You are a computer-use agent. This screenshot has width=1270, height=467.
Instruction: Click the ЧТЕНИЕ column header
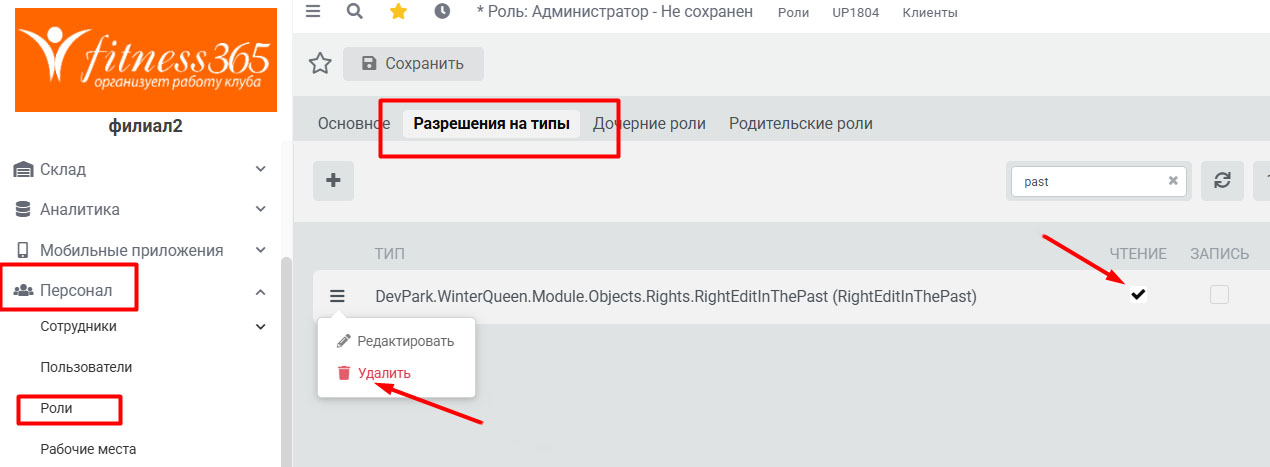pyautogui.click(x=1138, y=254)
